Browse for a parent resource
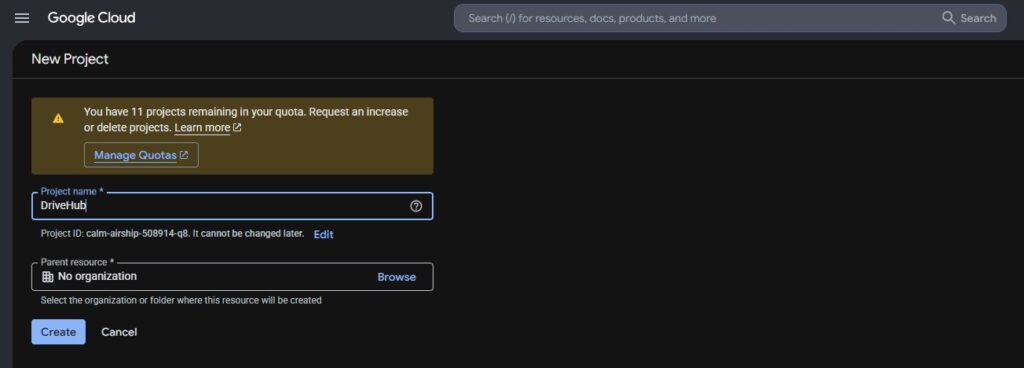 coord(396,277)
